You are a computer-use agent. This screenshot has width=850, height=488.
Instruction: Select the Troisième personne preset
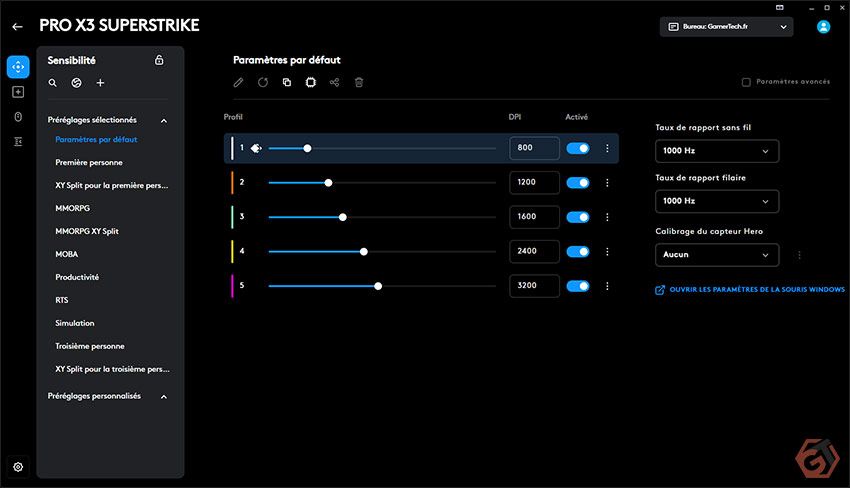(90, 346)
